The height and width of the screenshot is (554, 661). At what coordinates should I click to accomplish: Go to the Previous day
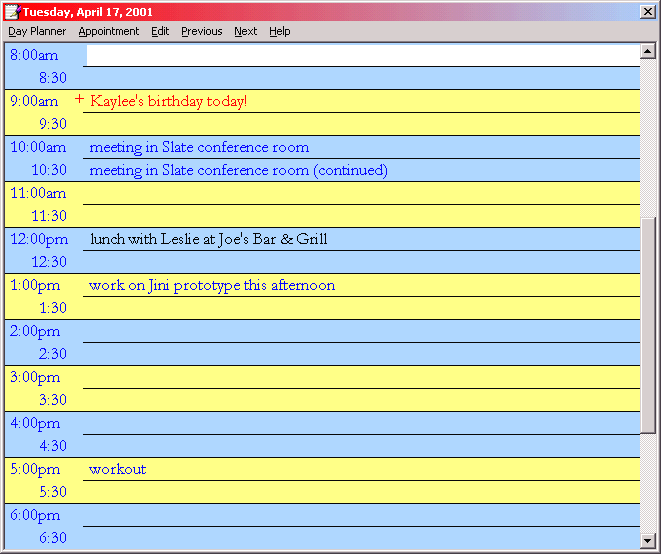[201, 31]
